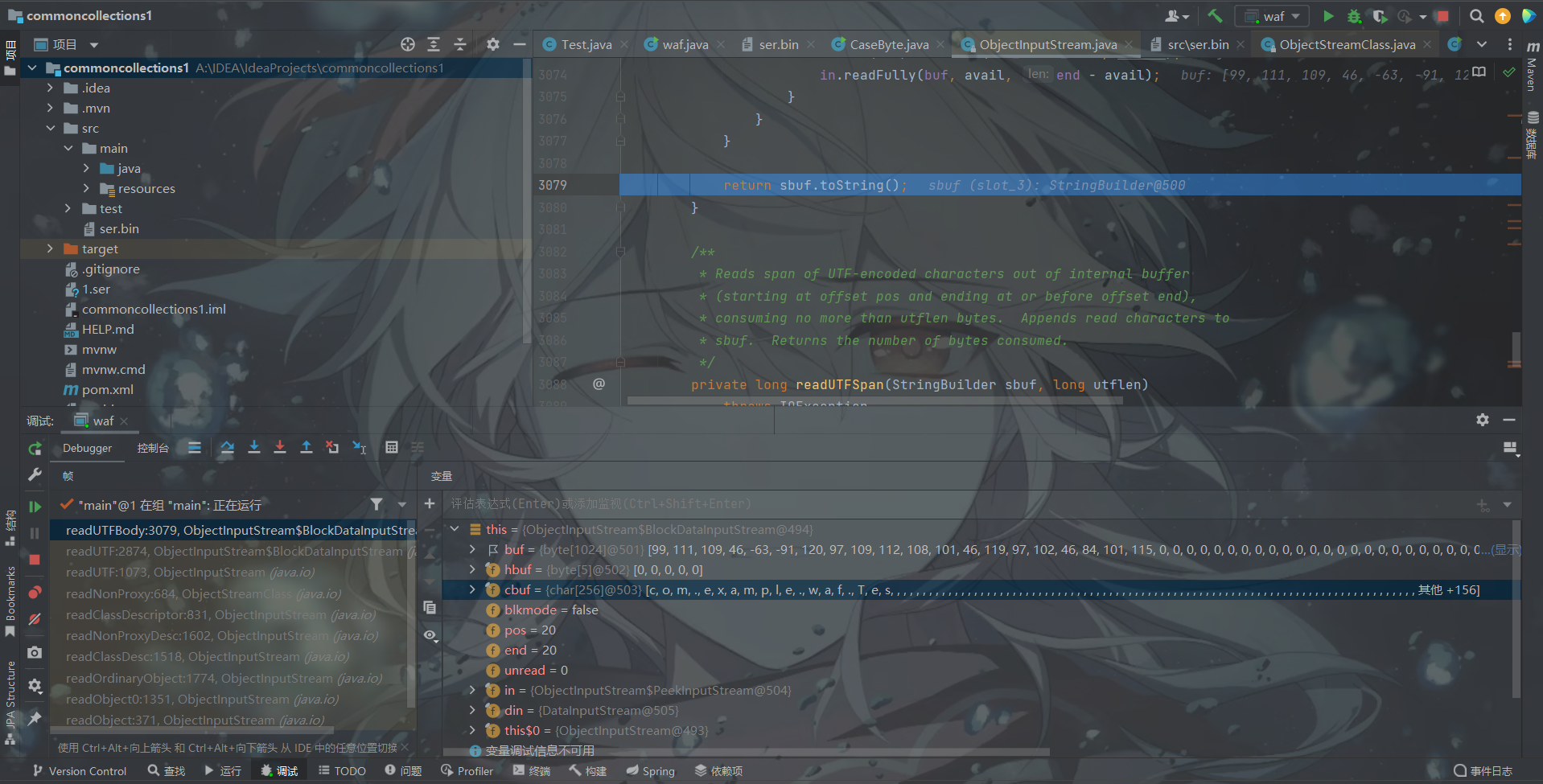The height and width of the screenshot is (784, 1543).
Task: Expand the din variable node
Action: (x=472, y=711)
